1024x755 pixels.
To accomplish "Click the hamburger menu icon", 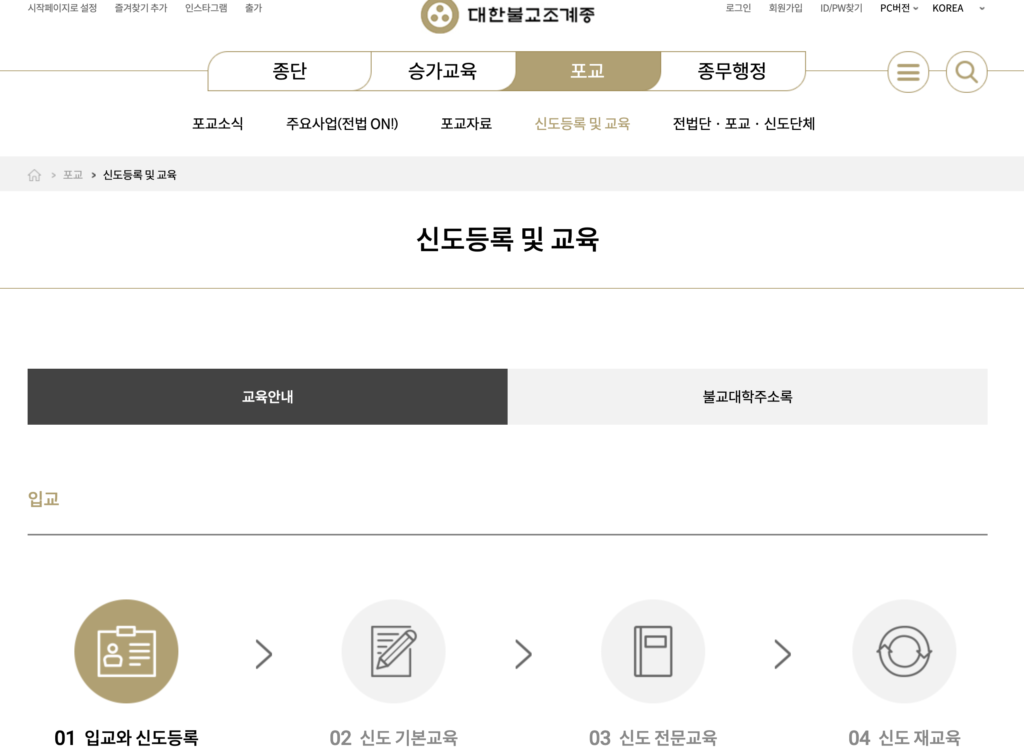I will 908,72.
